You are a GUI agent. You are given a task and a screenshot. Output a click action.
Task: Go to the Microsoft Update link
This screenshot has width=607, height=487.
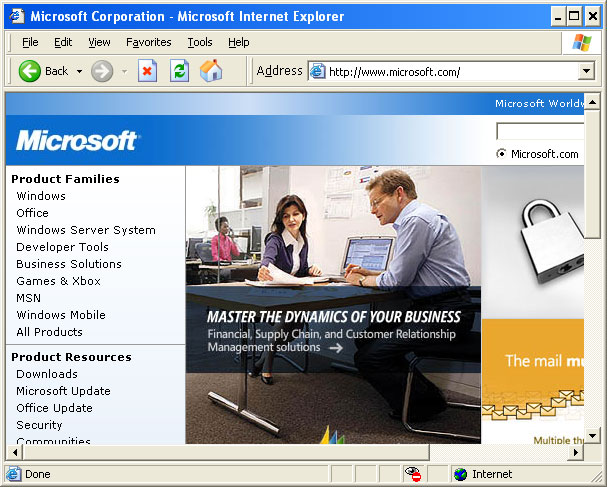click(x=63, y=391)
